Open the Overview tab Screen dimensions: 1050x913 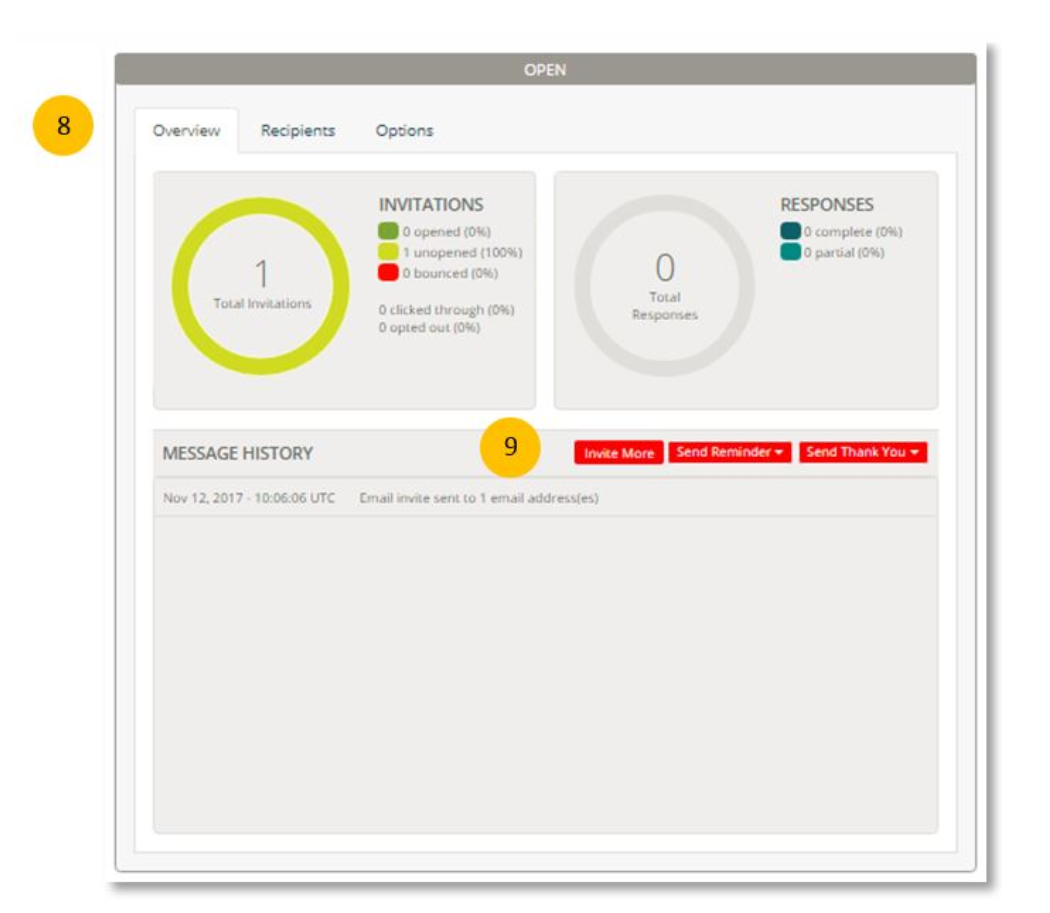(x=187, y=131)
